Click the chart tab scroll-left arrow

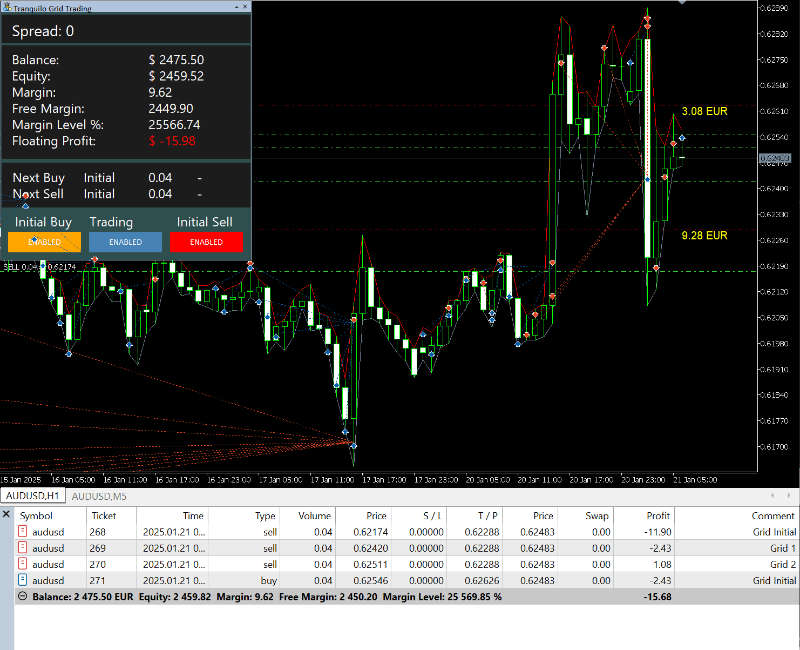click(x=773, y=495)
